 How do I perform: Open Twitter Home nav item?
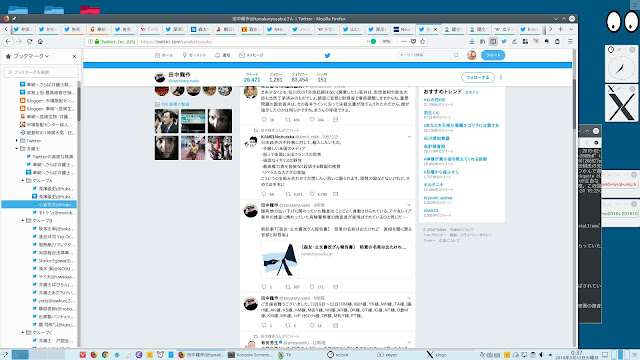(x=164, y=55)
